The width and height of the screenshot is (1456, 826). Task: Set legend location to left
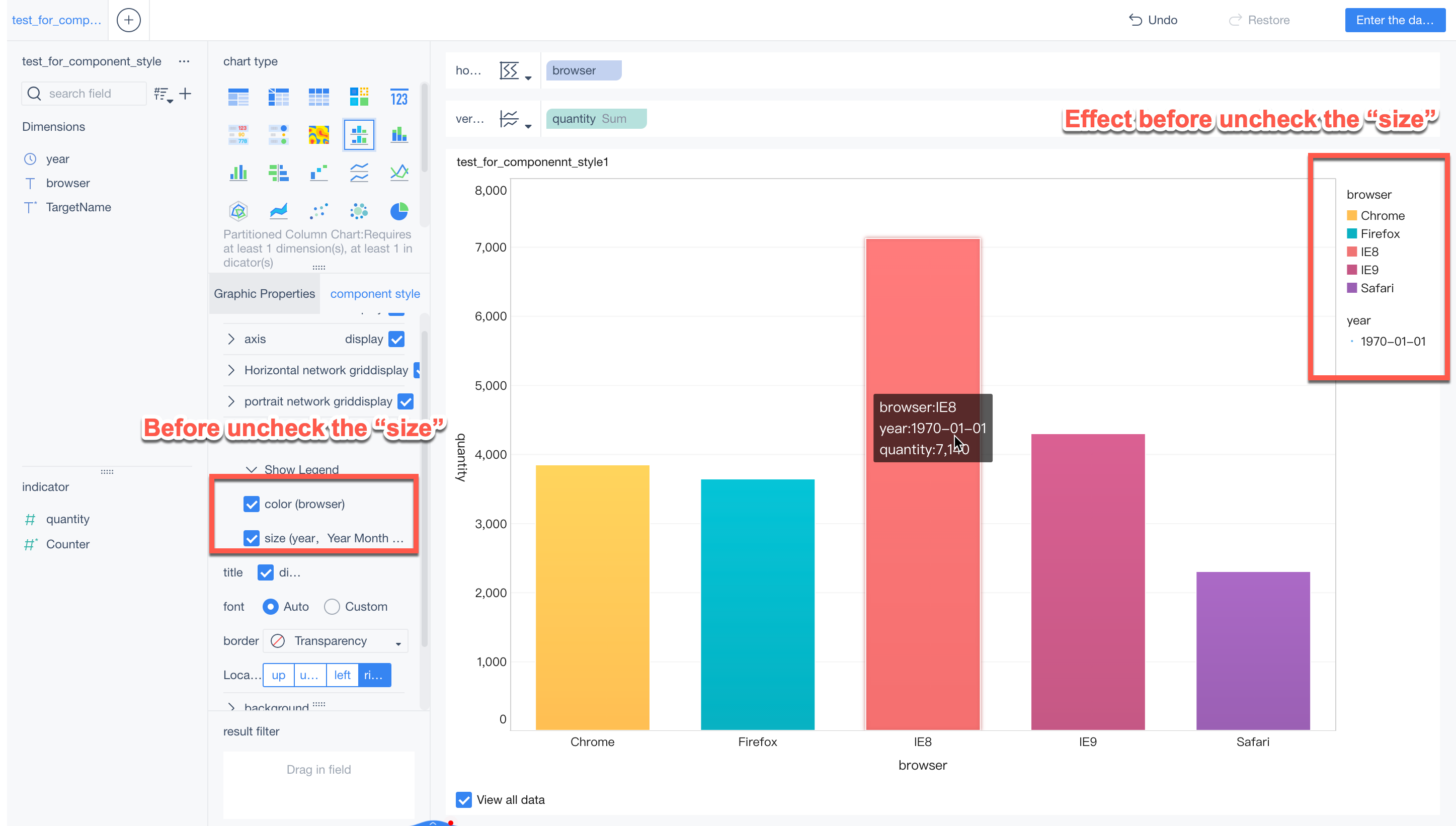pyautogui.click(x=342, y=675)
